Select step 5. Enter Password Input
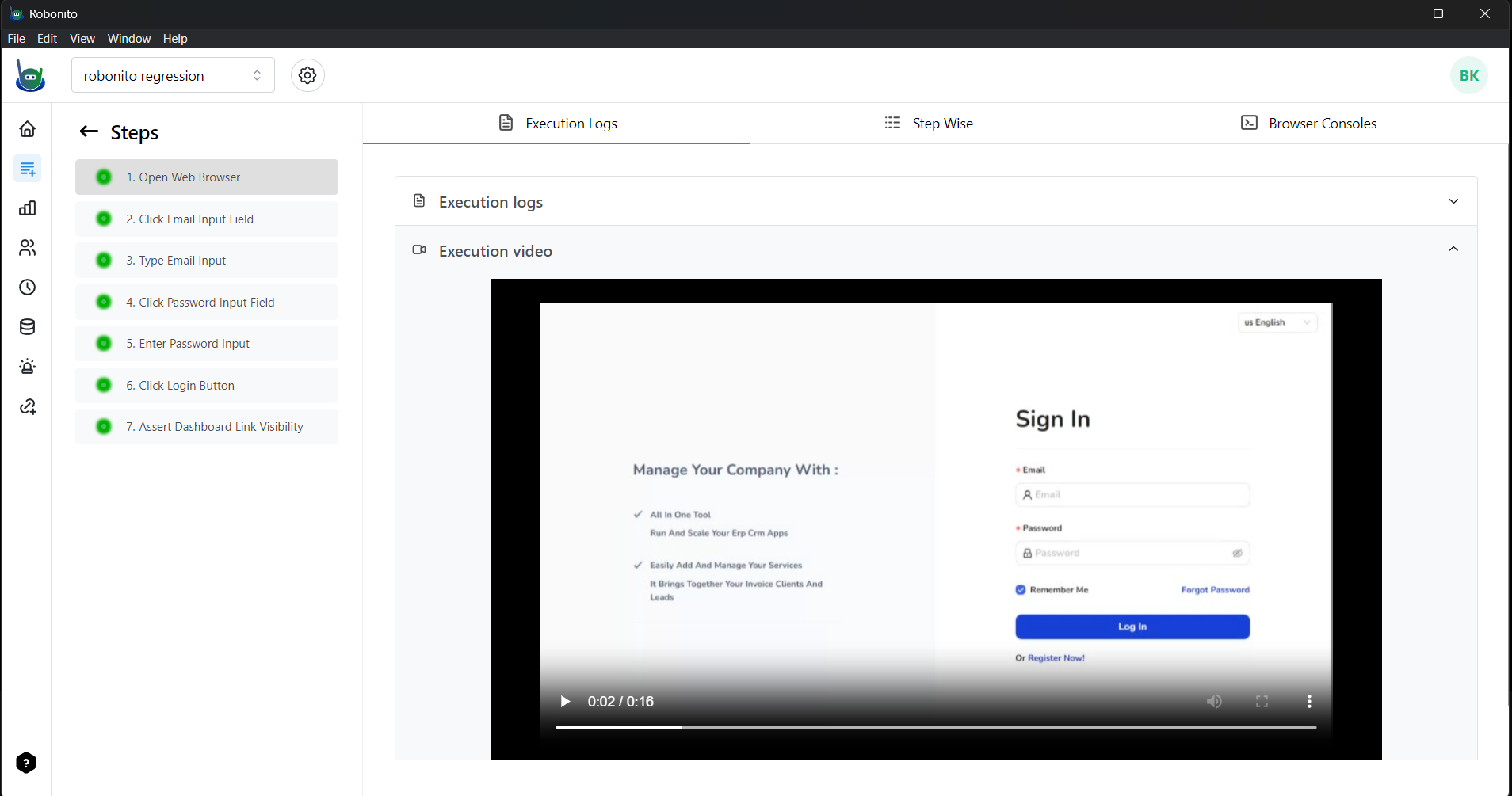 click(x=207, y=343)
